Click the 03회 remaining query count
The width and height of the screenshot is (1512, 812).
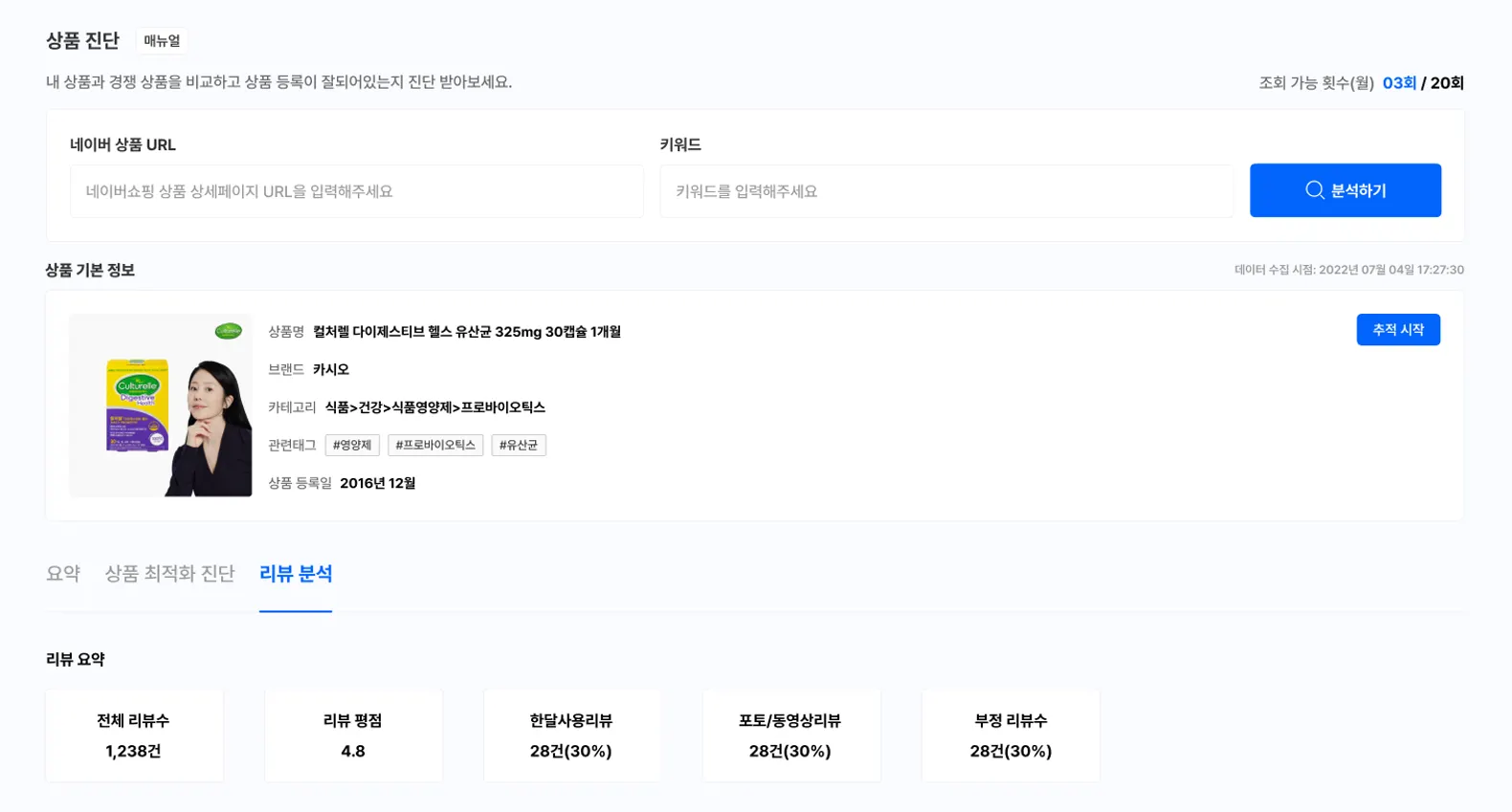pos(1399,83)
